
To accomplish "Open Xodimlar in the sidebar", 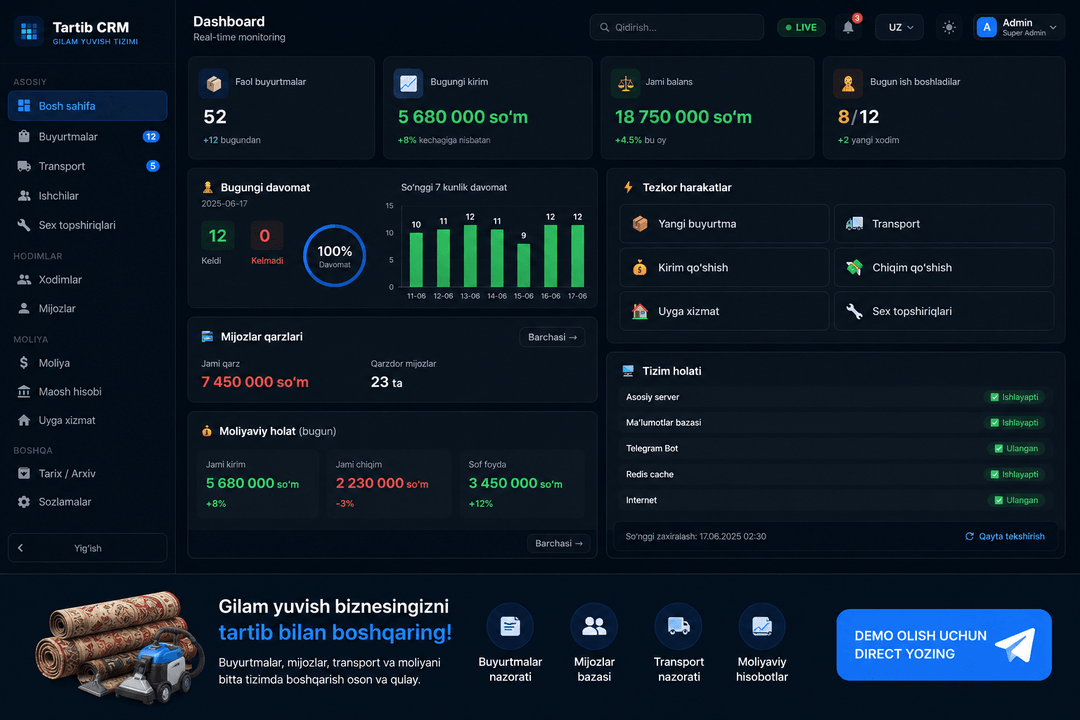I will click(87, 280).
